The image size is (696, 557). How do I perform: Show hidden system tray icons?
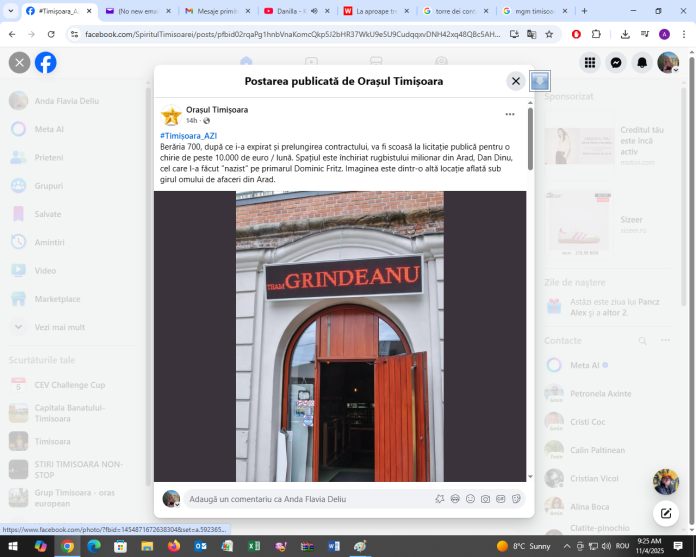[x=567, y=546]
